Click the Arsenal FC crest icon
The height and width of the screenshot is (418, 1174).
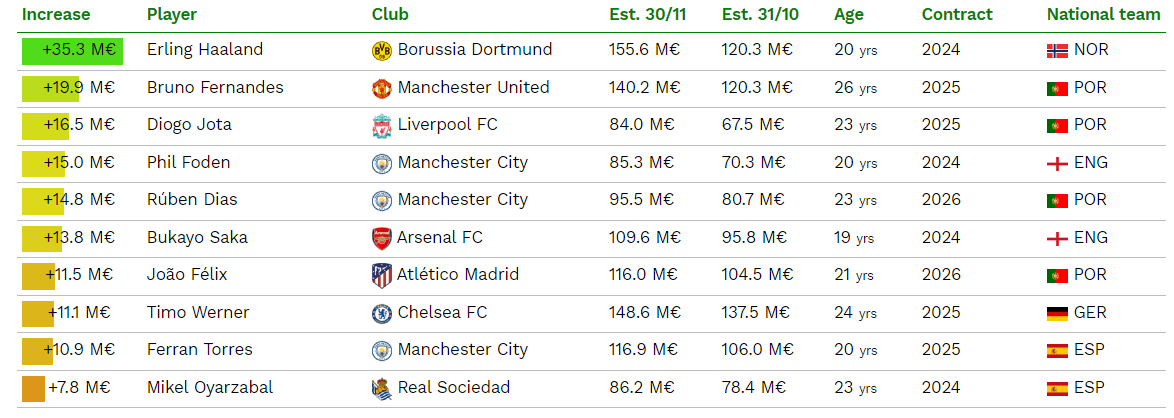[x=382, y=238]
